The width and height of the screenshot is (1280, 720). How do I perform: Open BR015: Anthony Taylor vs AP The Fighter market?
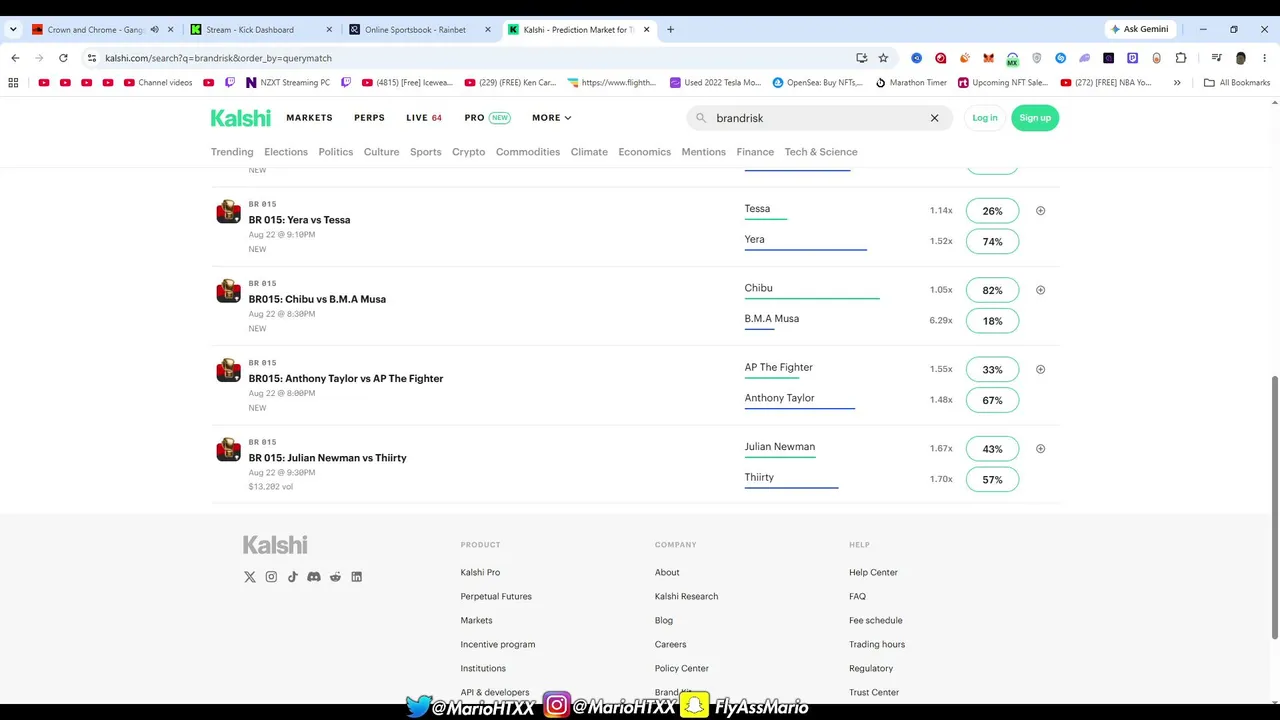[x=346, y=378]
